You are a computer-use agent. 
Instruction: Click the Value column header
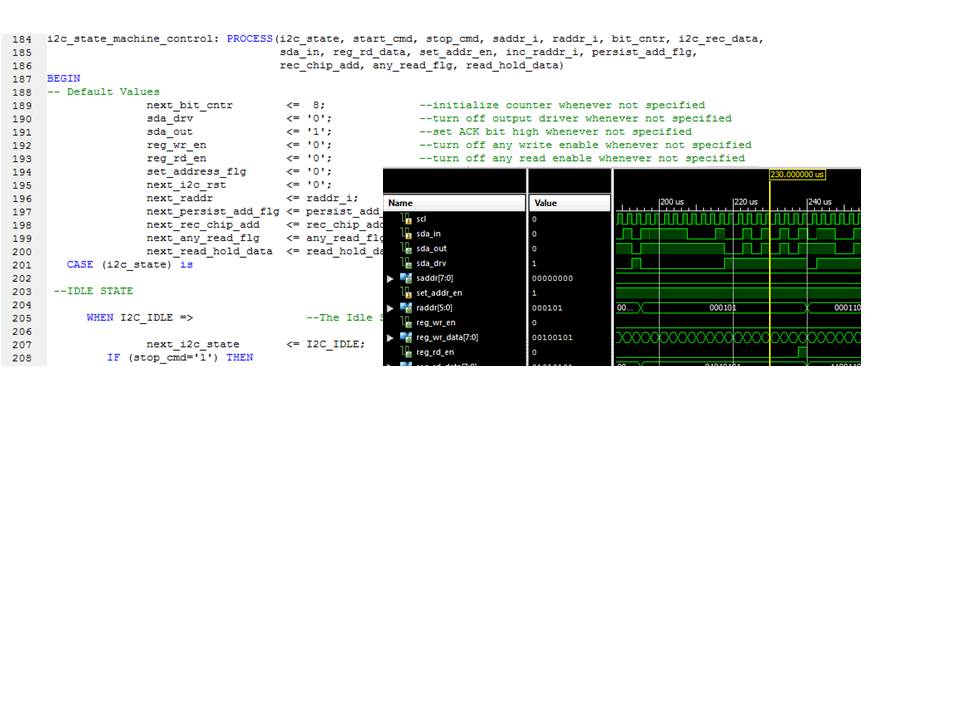[569, 203]
